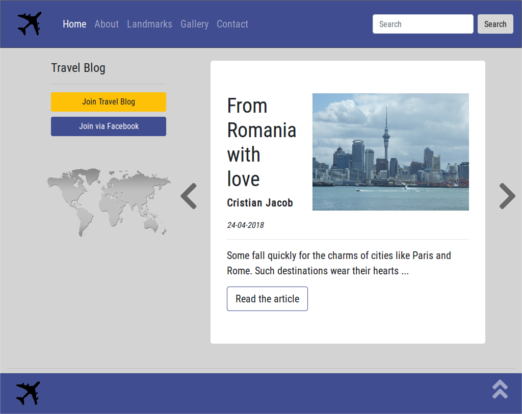Focus the Search input field
This screenshot has height=414, width=522.
[423, 24]
